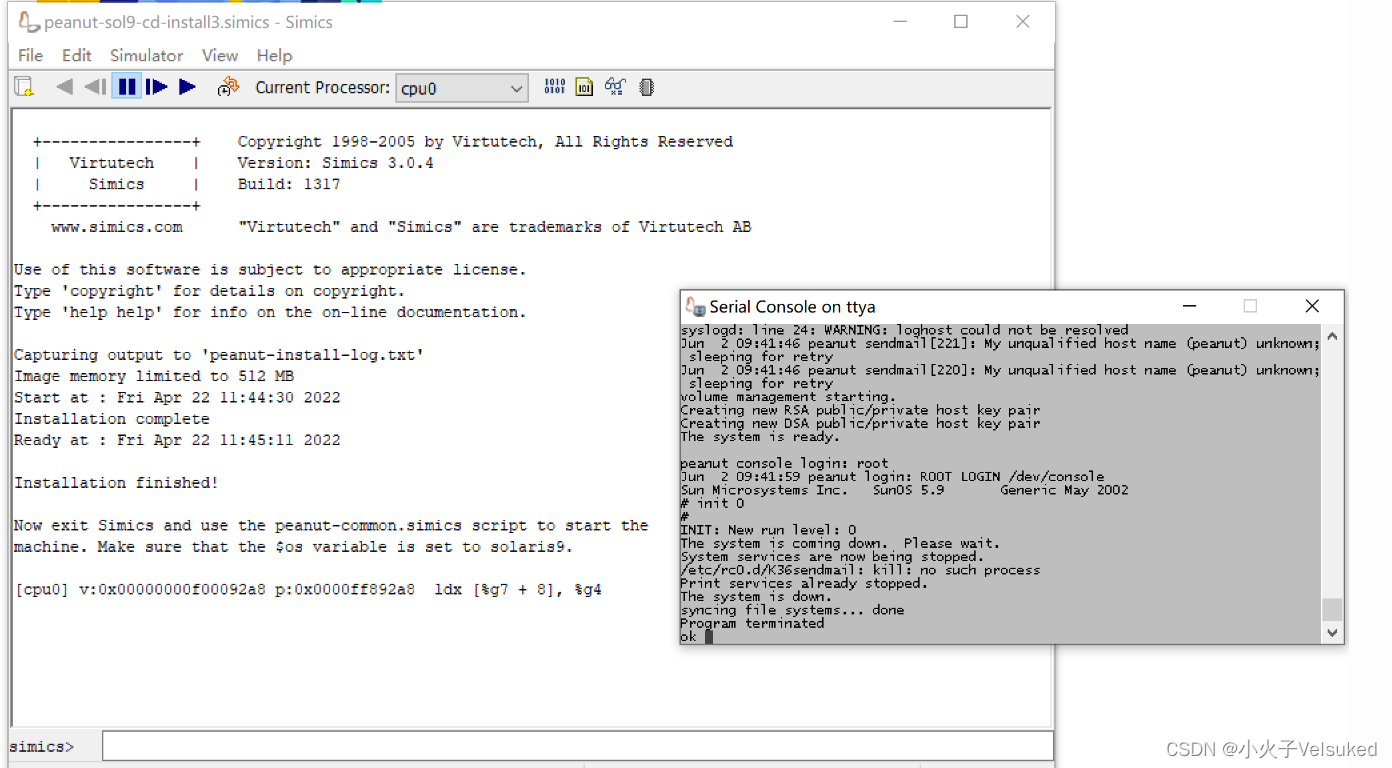Click the scroll-down arrow in Serial Console
The width and height of the screenshot is (1392, 768).
tap(1331, 632)
